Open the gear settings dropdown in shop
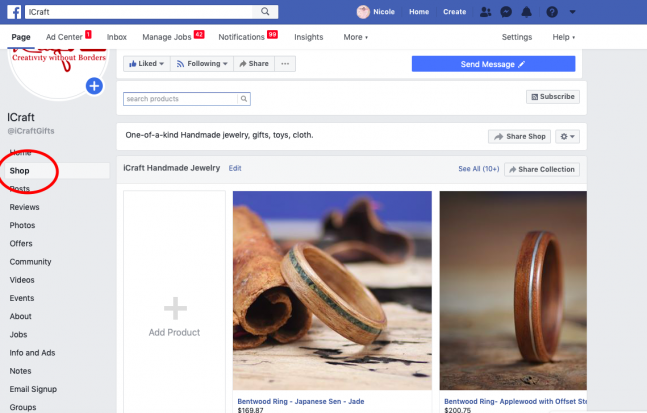 coord(567,137)
